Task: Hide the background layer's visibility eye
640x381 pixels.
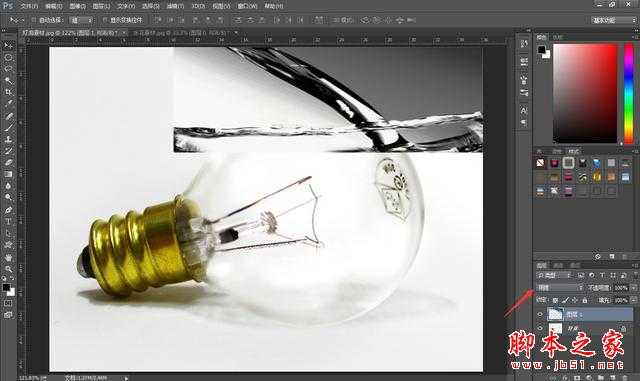Action: point(540,328)
